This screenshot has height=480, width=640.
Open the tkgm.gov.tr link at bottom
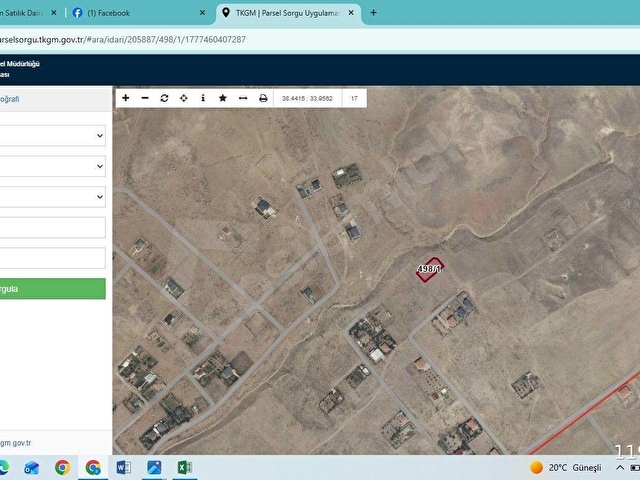[x=16, y=443]
